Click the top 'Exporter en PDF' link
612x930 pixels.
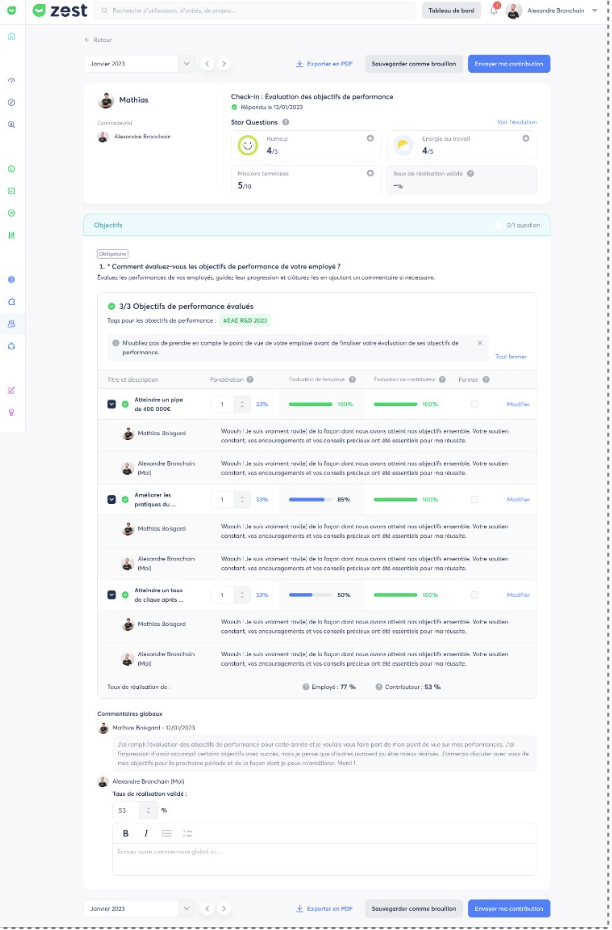325,63
